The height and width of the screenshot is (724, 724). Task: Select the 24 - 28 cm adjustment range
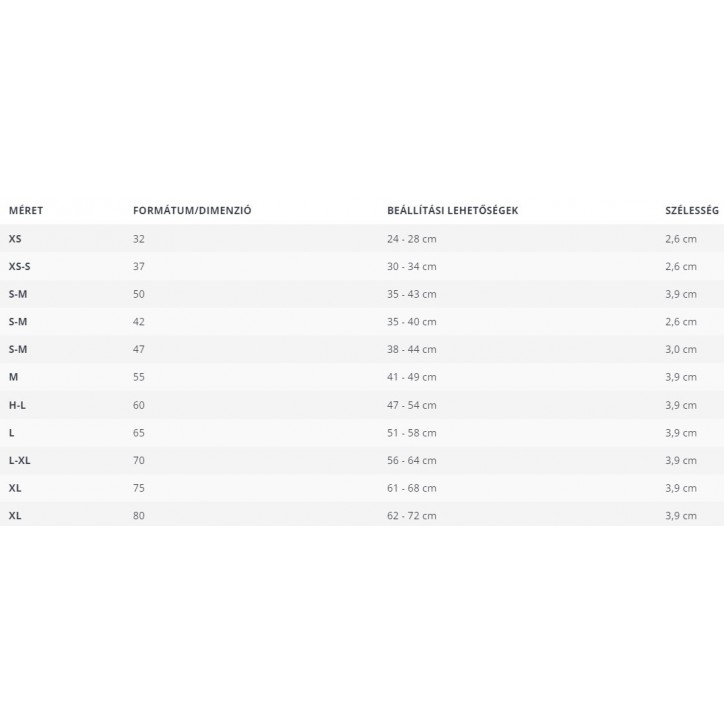point(412,239)
